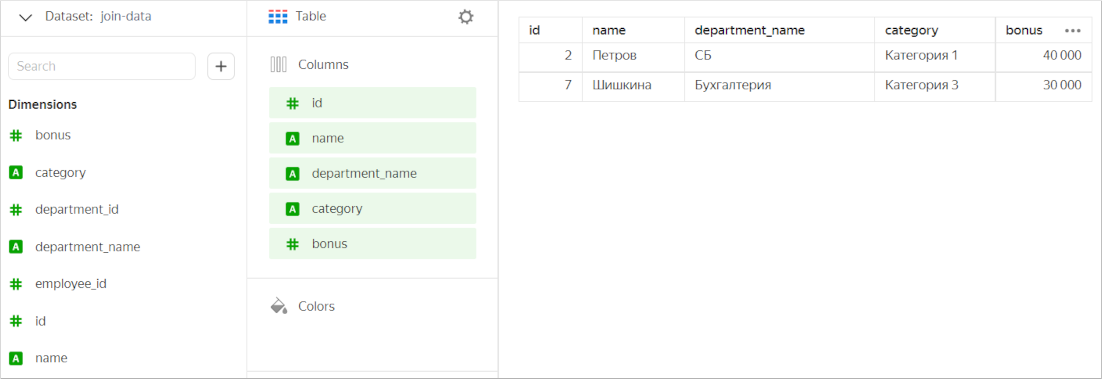Screen dimensions: 1102x379
Task: Open the bonus column three-dots menu
Action: pos(1072,31)
